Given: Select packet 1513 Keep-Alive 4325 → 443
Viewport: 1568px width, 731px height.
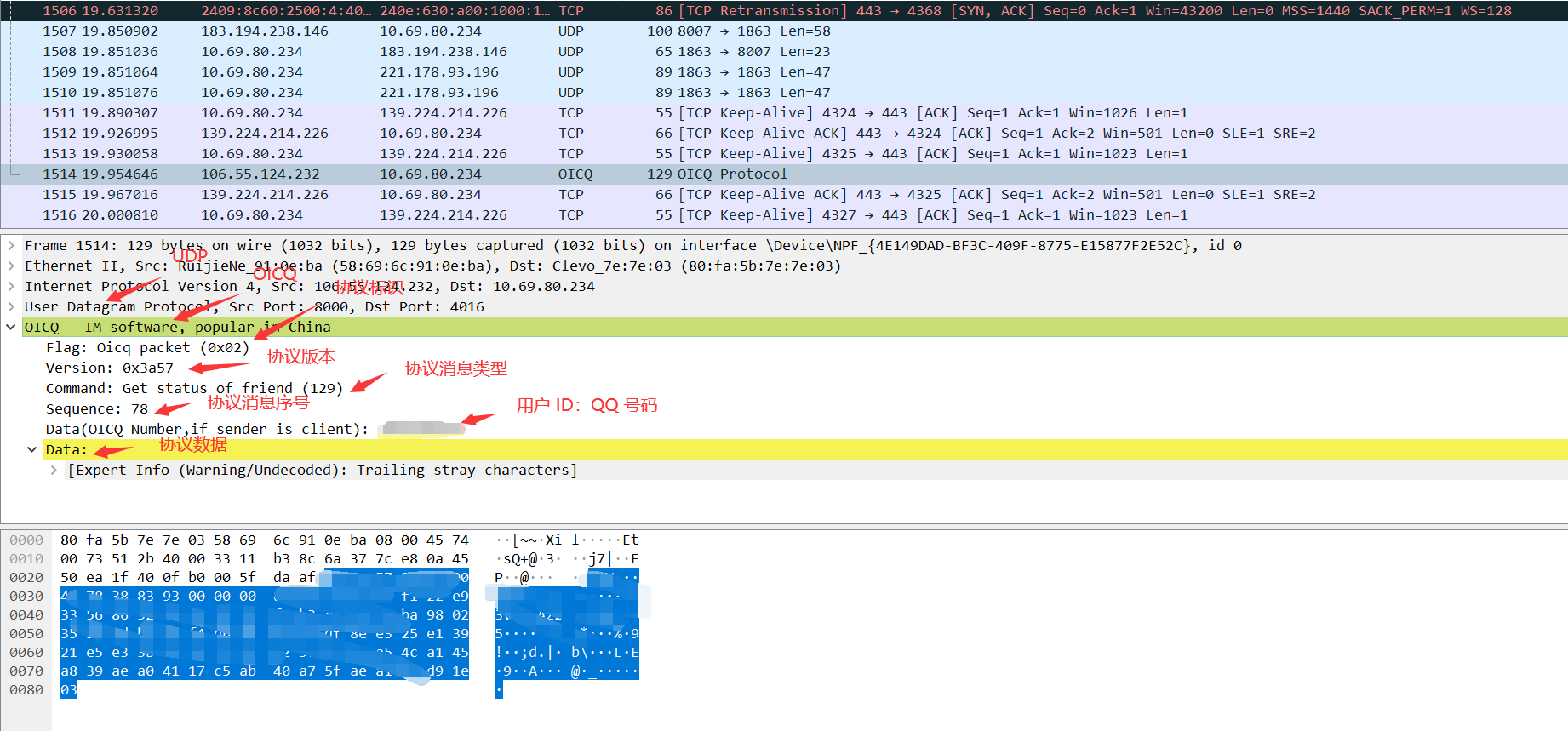Looking at the screenshot, I should point(784,153).
